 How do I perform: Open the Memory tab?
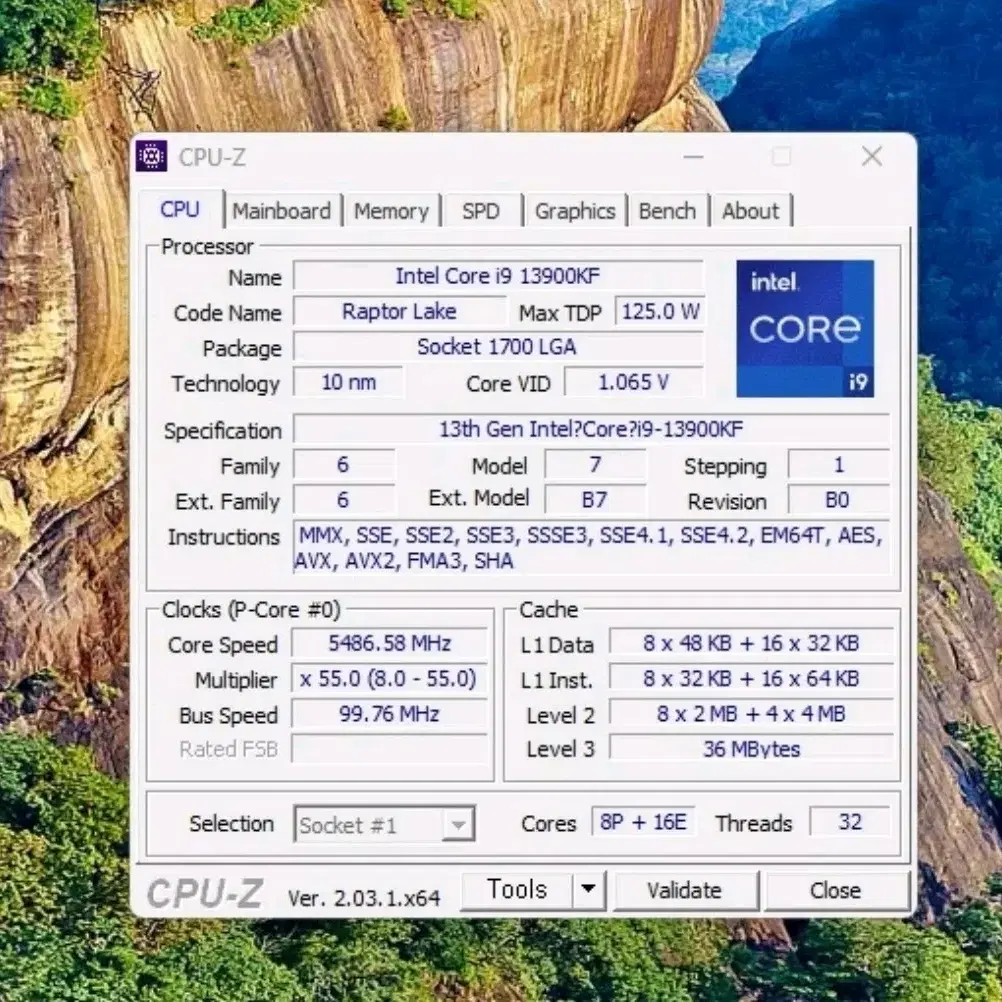392,210
